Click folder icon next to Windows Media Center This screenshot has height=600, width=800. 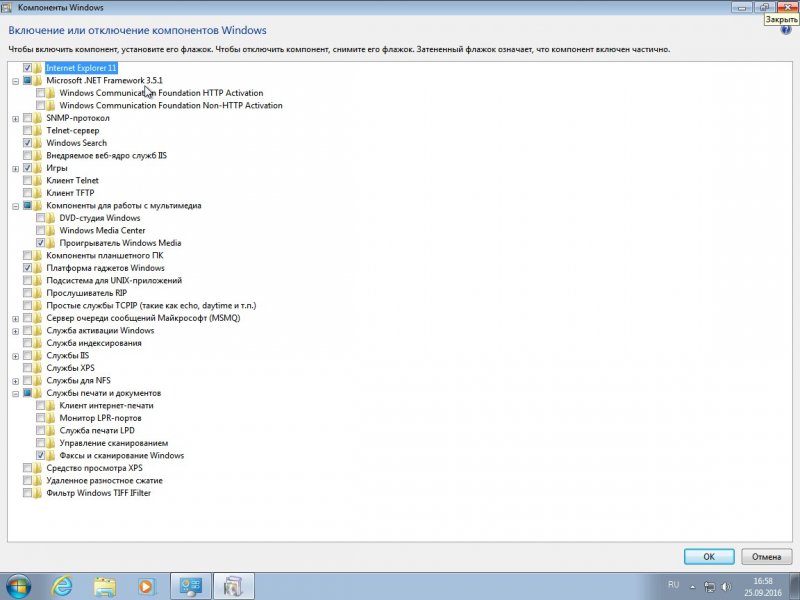point(51,231)
